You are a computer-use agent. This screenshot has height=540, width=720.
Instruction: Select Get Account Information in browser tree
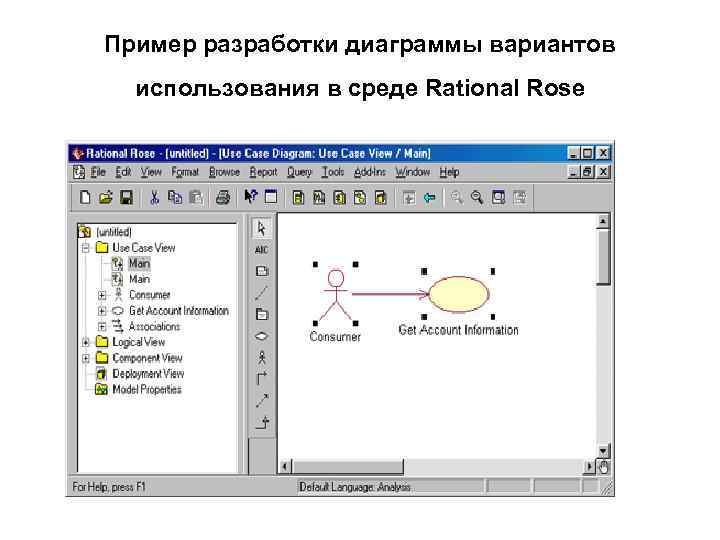[x=179, y=311]
